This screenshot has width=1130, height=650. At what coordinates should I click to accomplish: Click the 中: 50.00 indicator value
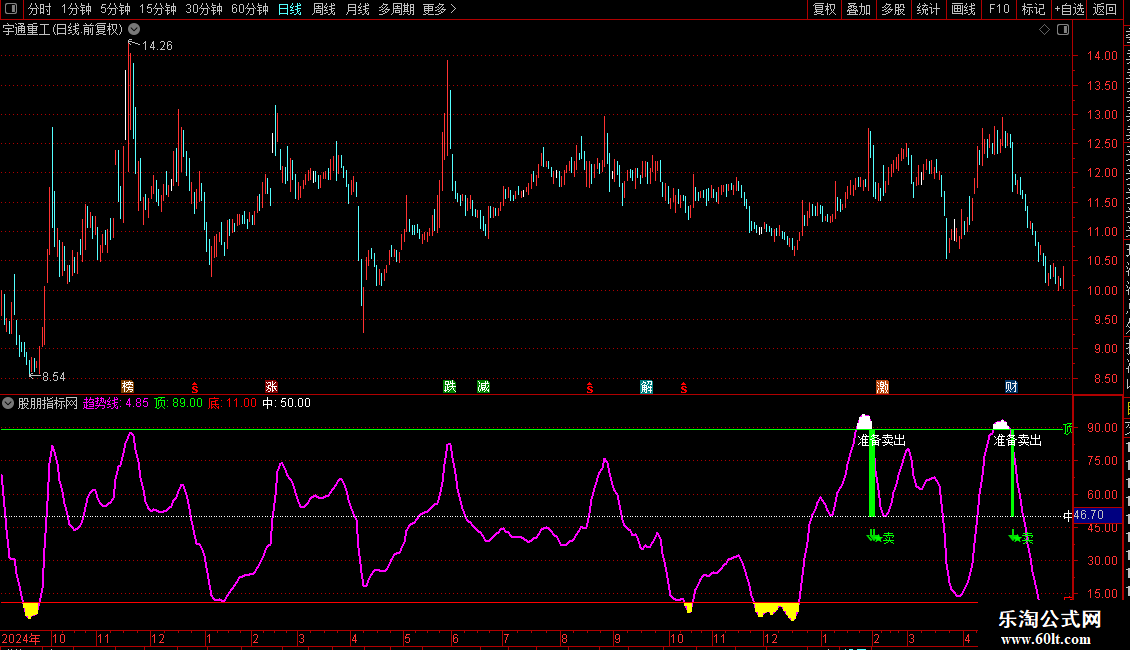pos(286,403)
